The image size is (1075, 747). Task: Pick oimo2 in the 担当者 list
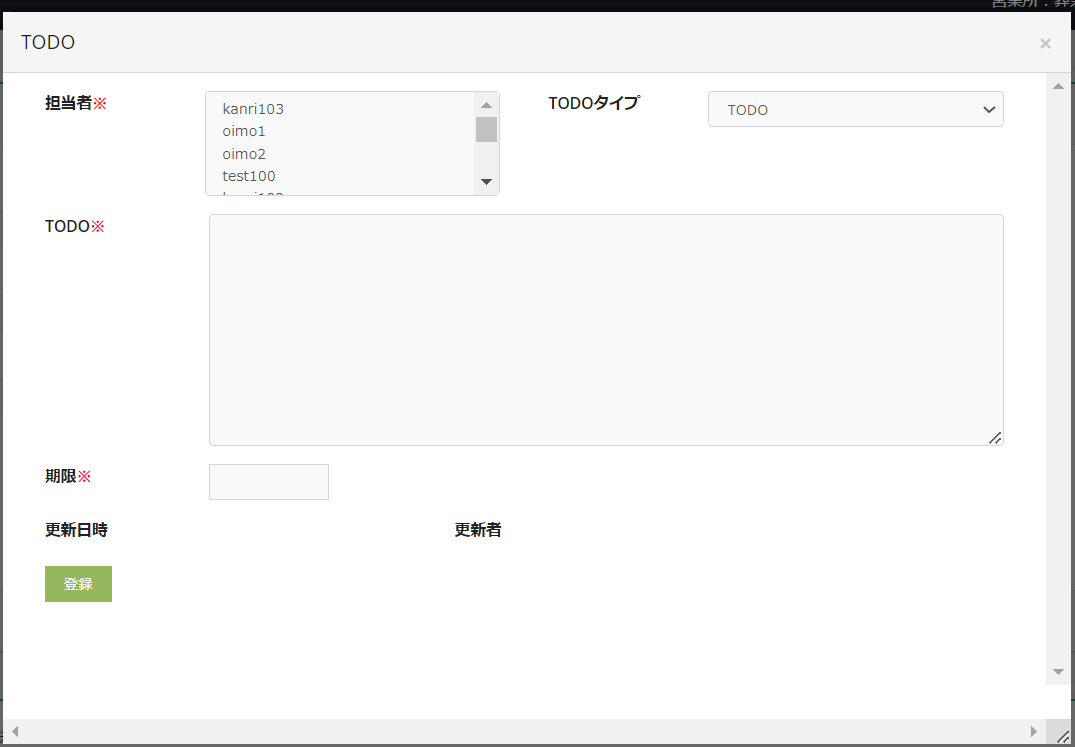coord(244,154)
